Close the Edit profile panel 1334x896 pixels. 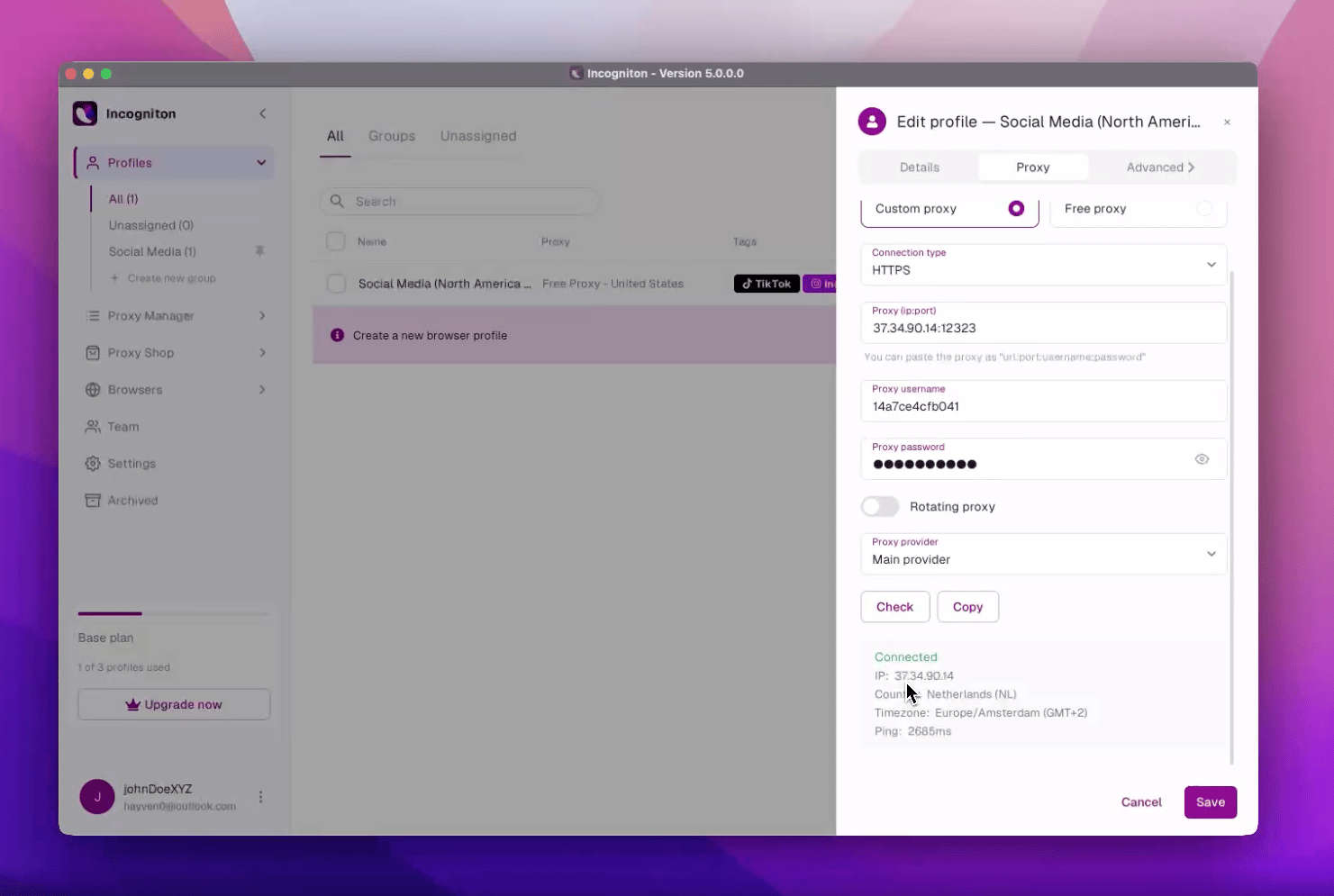click(1227, 122)
